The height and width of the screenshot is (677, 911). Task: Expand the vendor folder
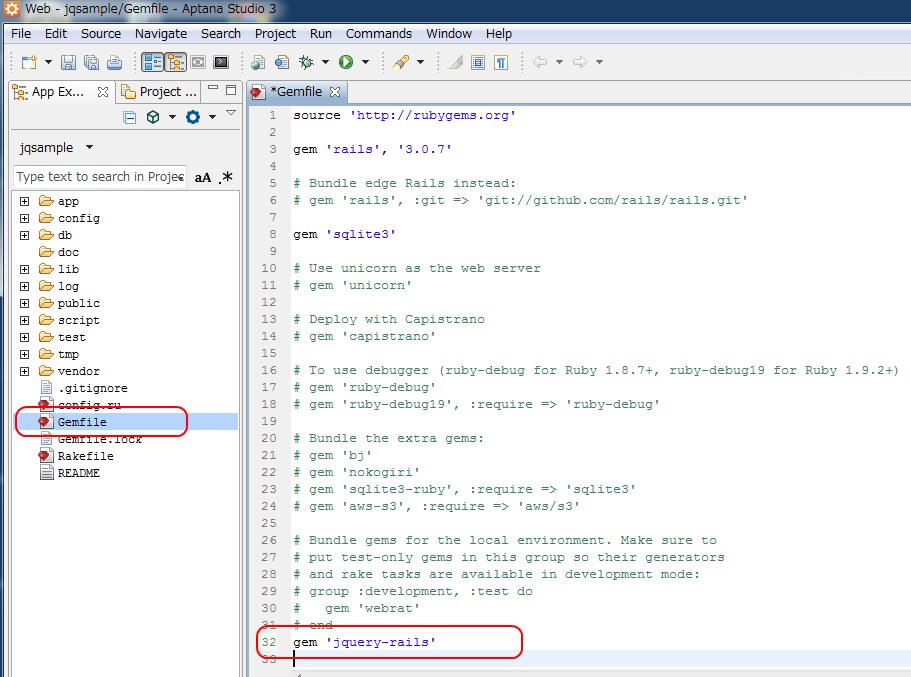pos(24,371)
